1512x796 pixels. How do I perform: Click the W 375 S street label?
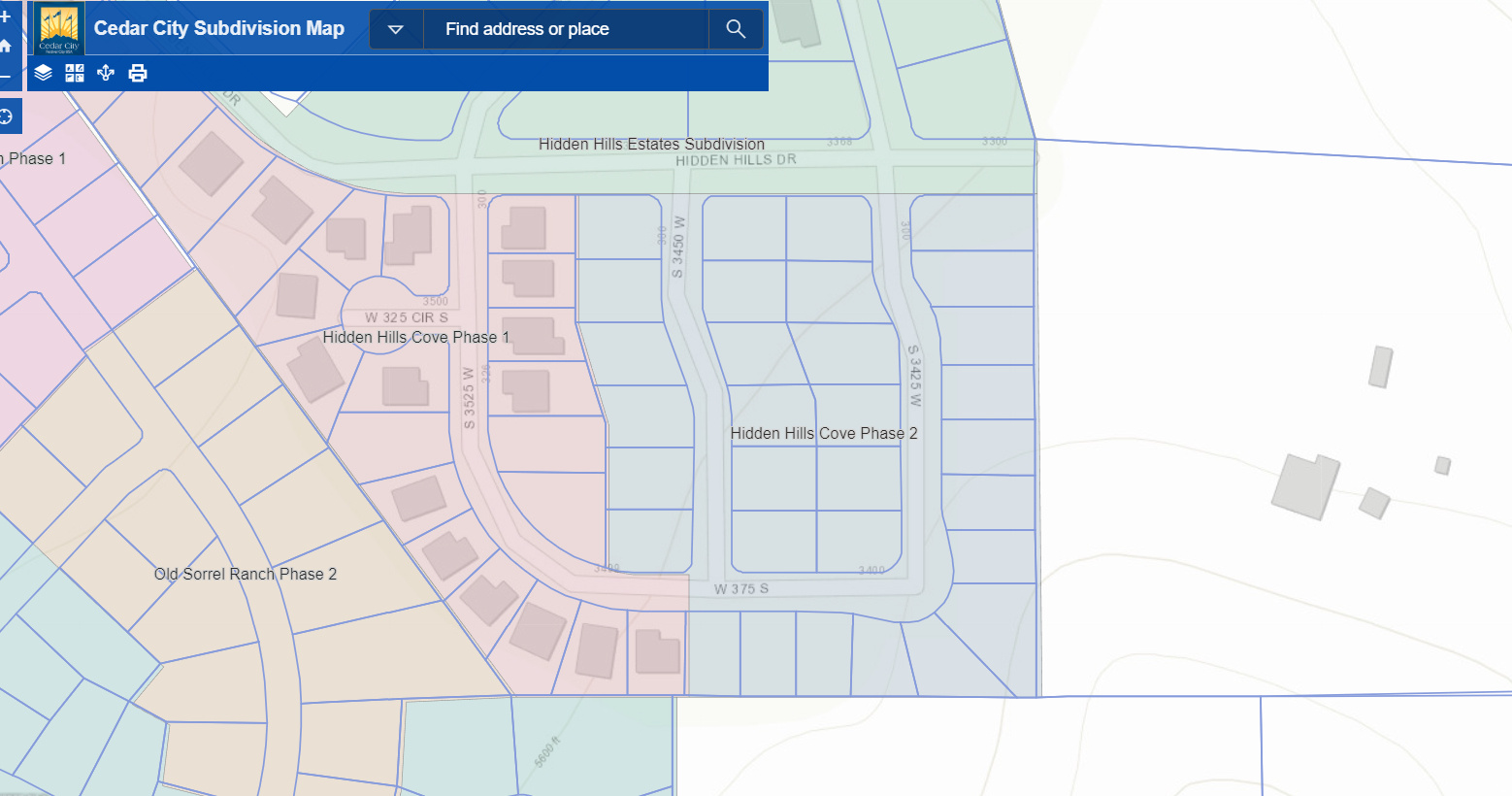pos(741,588)
